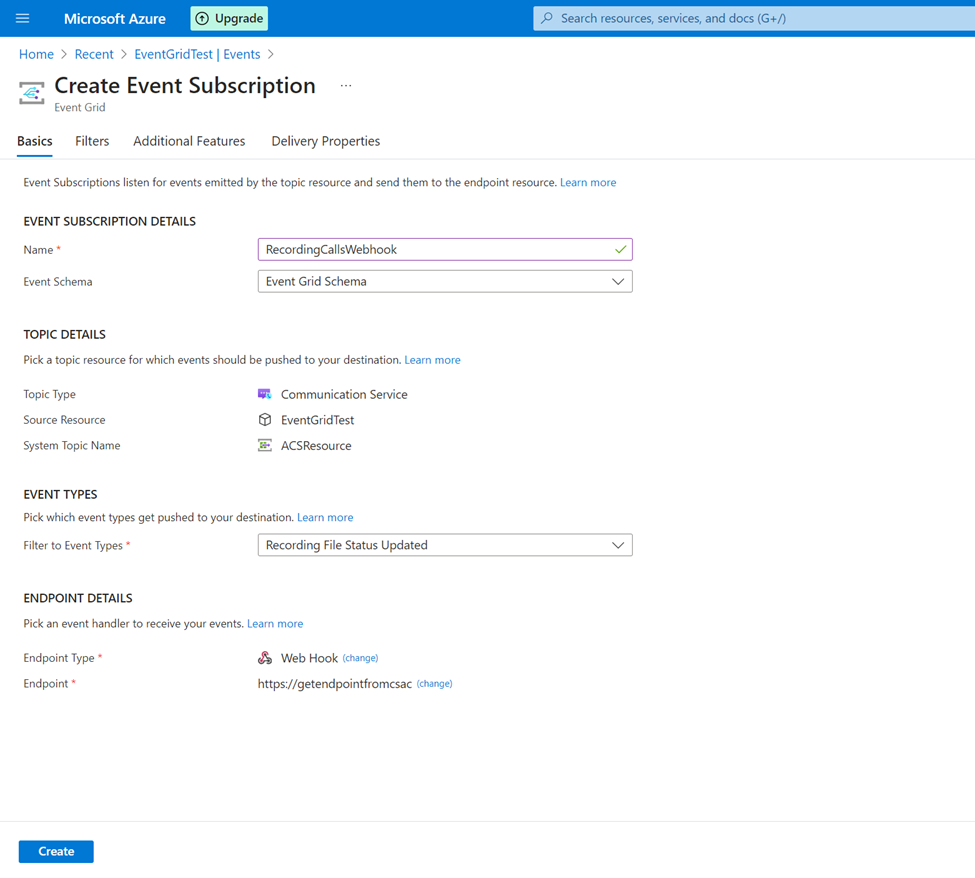Viewport: 975px width, 878px height.
Task: Click the search magnifier icon
Action: [547, 18]
